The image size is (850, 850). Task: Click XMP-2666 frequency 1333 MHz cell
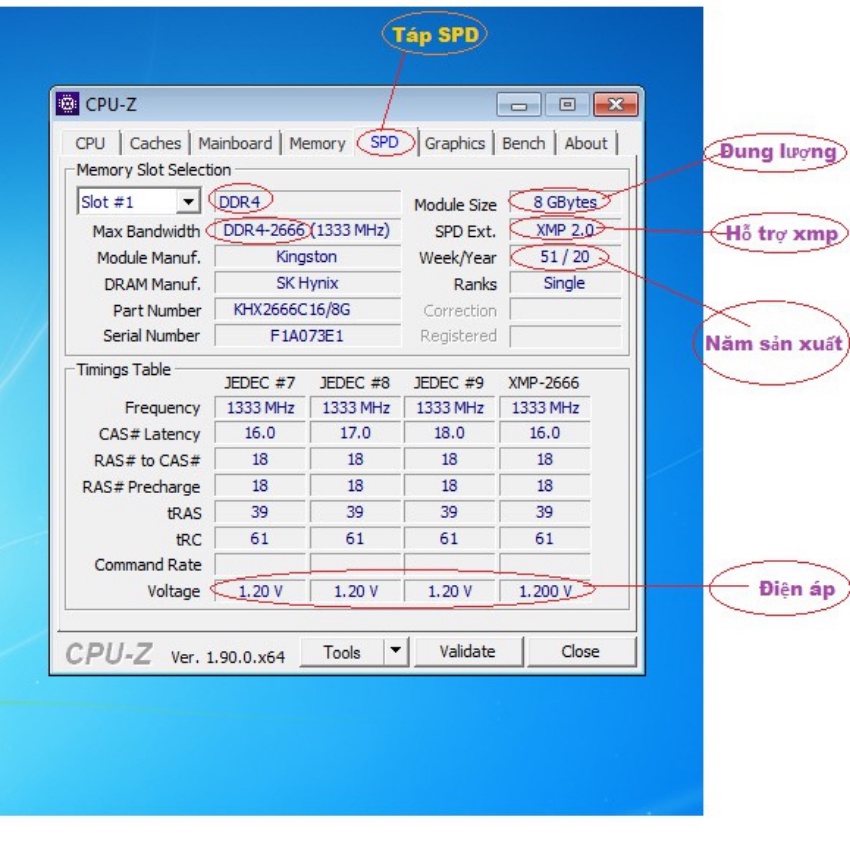545,408
